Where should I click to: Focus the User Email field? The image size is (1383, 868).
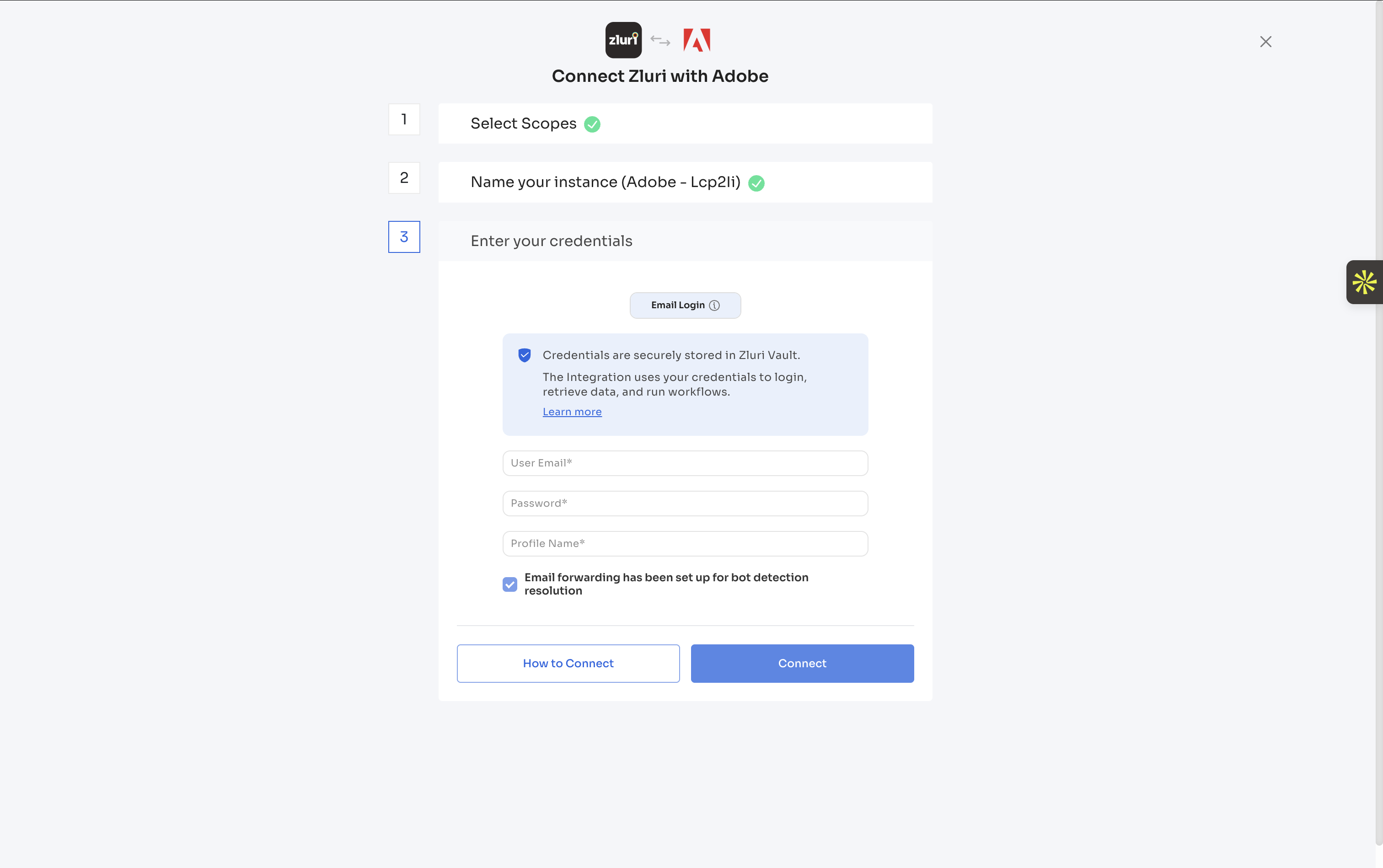(x=685, y=463)
